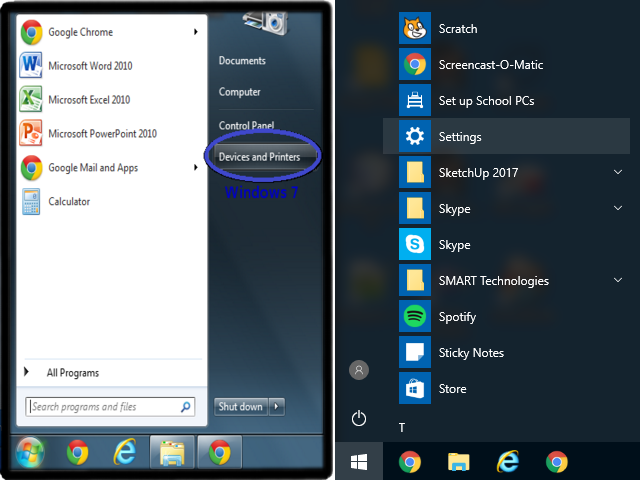This screenshot has height=480, width=640.
Task: Launch Microsoft Word 2010
Action: point(90,66)
